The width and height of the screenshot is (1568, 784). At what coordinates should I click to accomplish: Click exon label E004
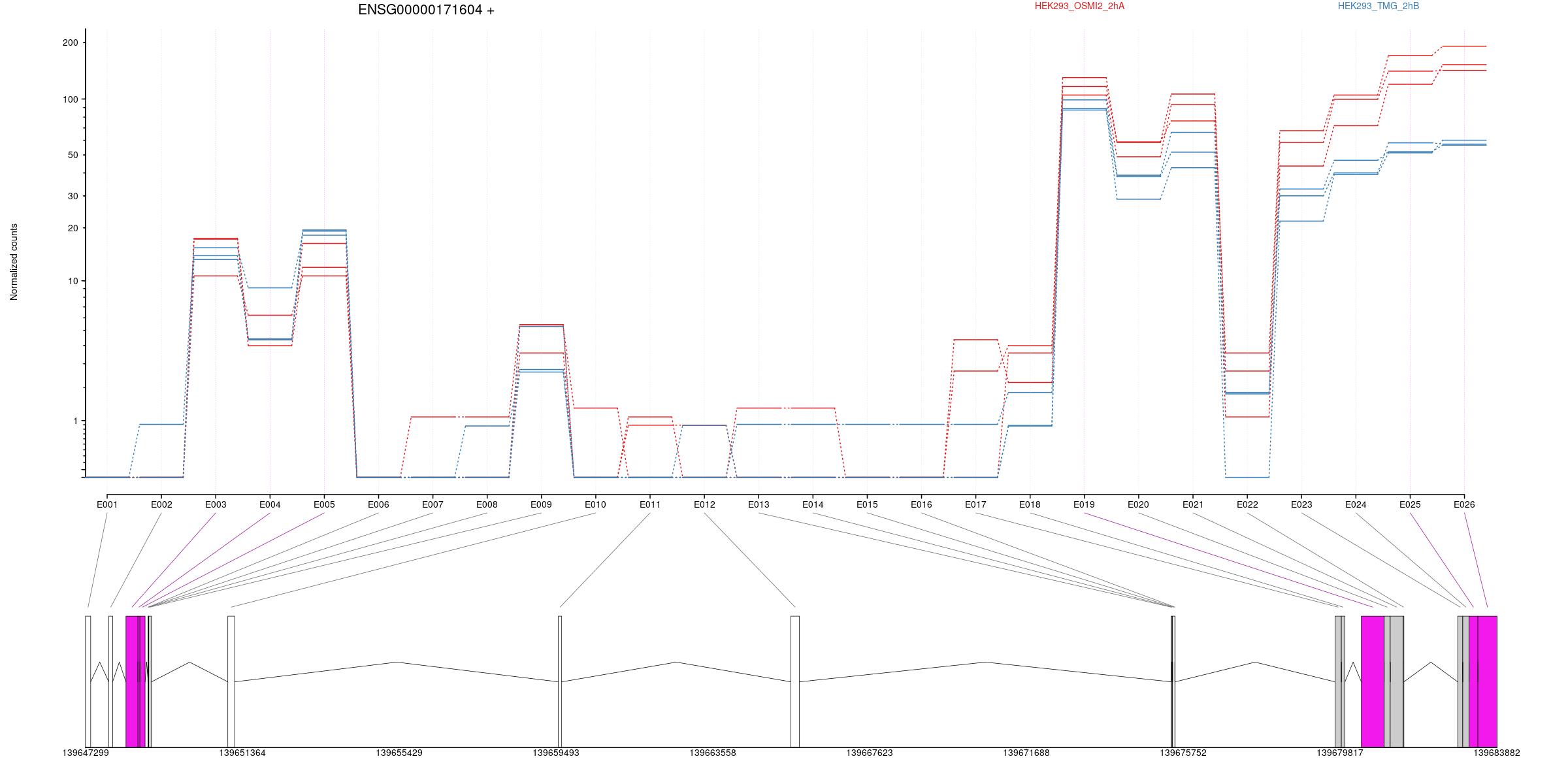(x=270, y=504)
